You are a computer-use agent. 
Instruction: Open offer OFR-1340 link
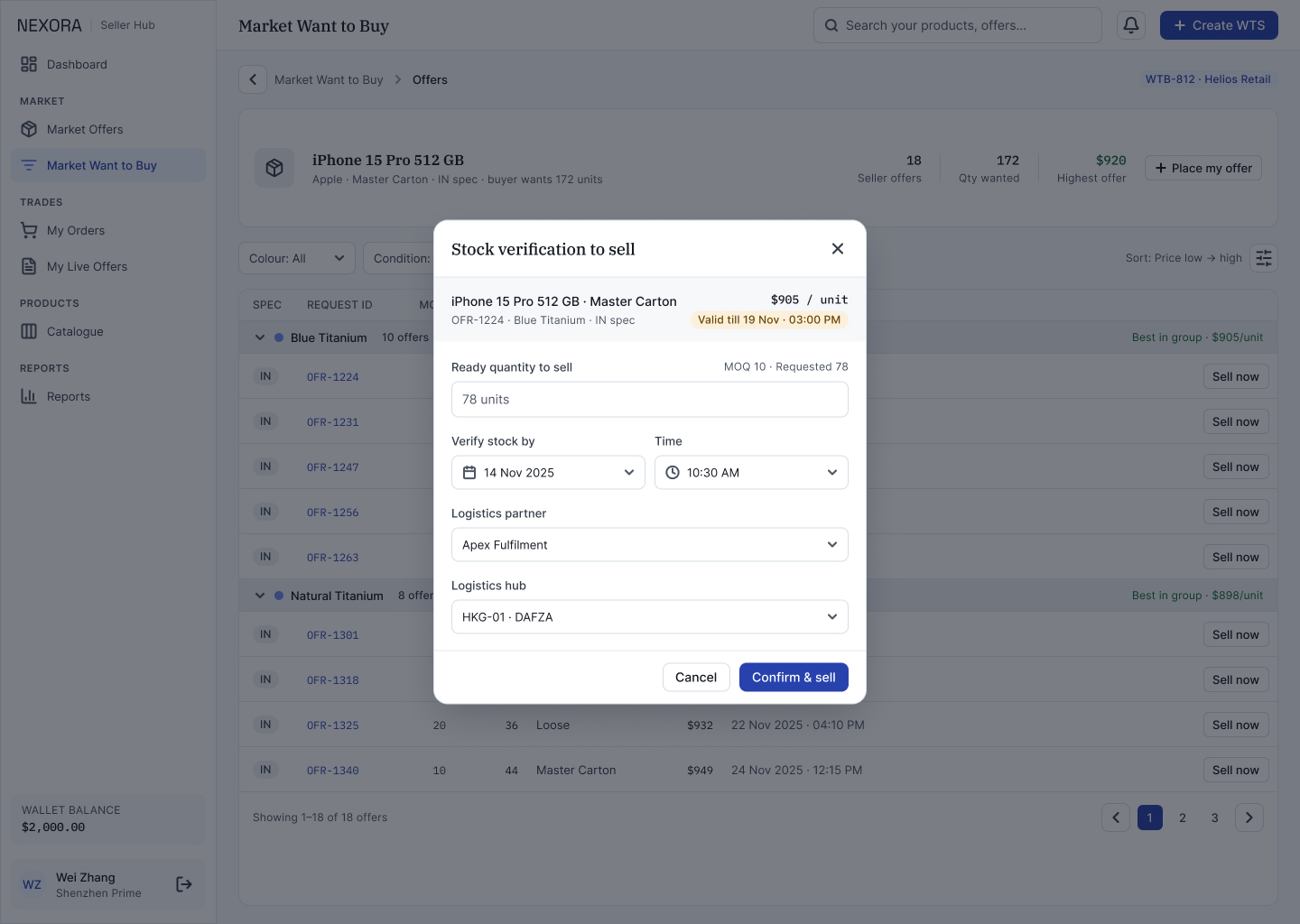333,771
